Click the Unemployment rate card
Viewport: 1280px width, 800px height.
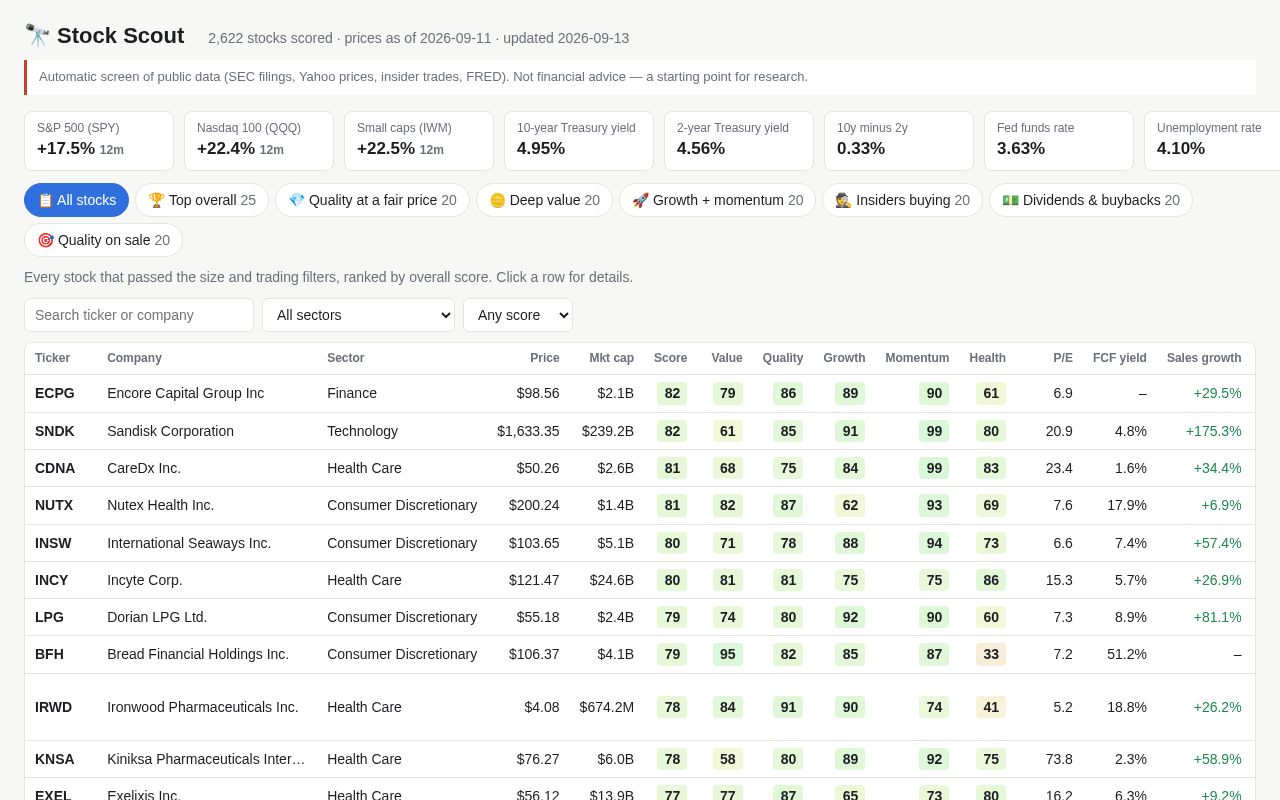pos(1212,141)
